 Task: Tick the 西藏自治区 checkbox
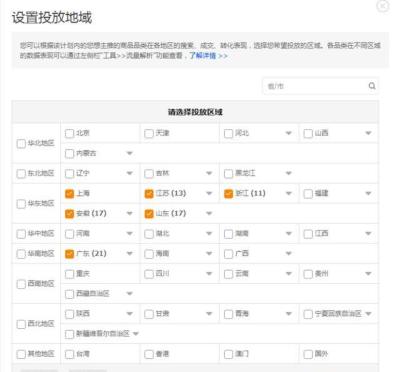coord(69,294)
